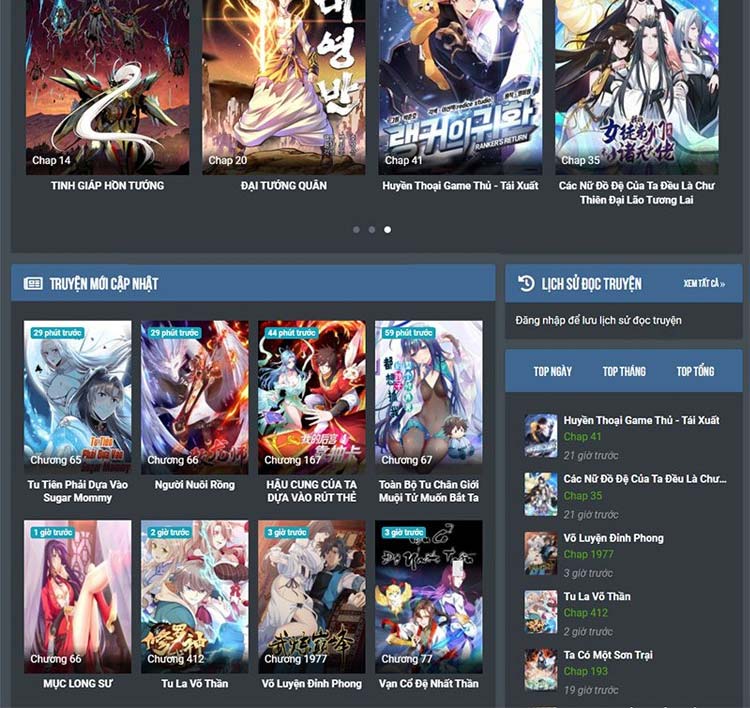Select the first carousel pagination dot
This screenshot has width=750, height=708.
click(x=356, y=230)
